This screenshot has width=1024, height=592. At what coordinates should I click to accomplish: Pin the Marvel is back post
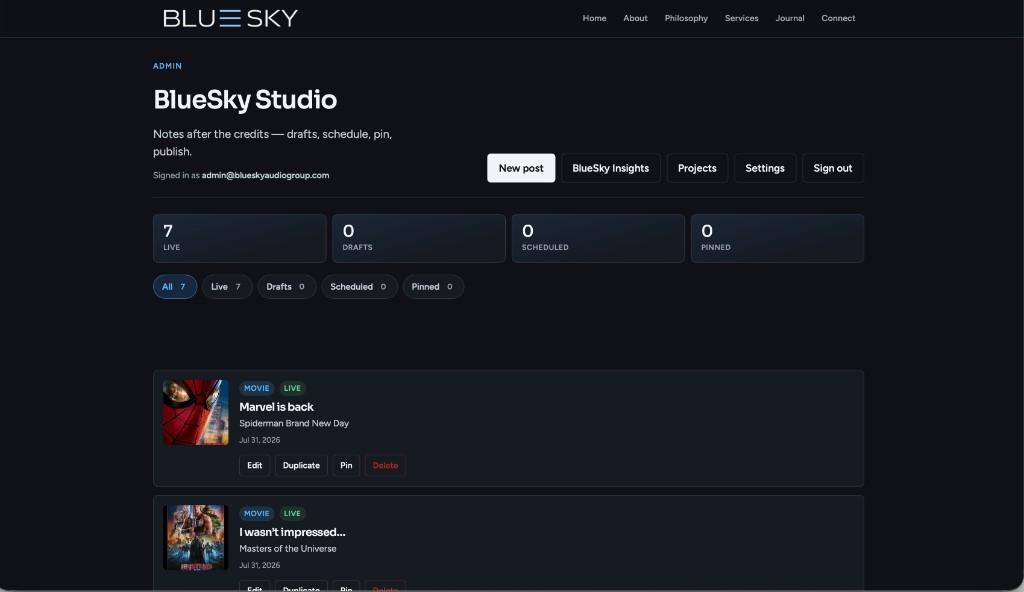(x=346, y=465)
